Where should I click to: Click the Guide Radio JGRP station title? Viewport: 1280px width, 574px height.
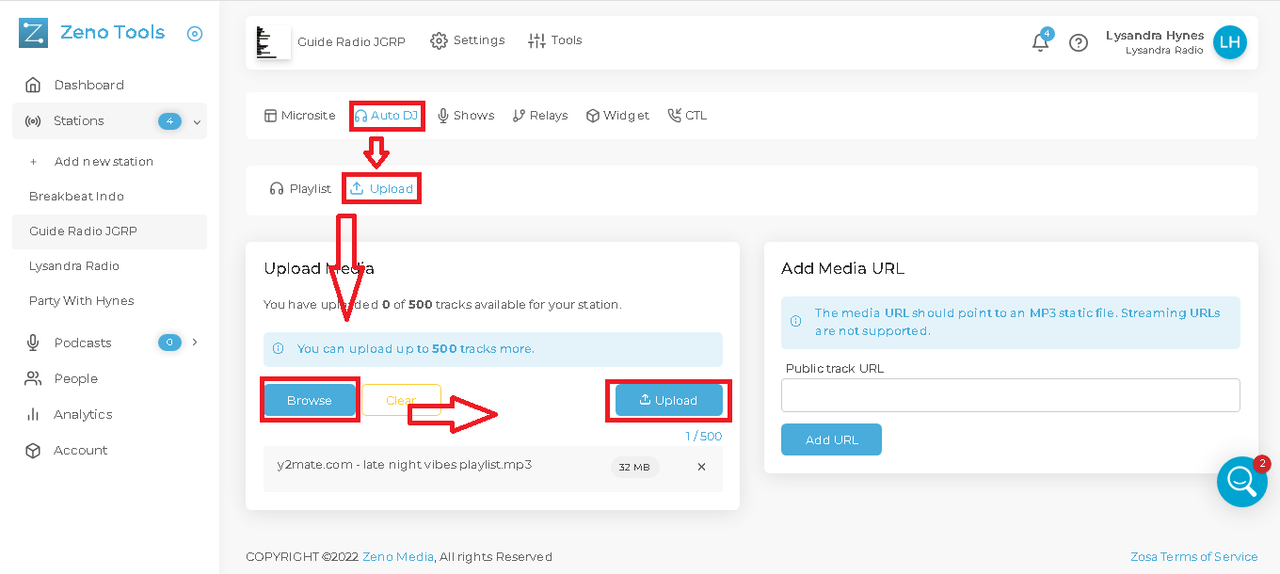coord(351,42)
